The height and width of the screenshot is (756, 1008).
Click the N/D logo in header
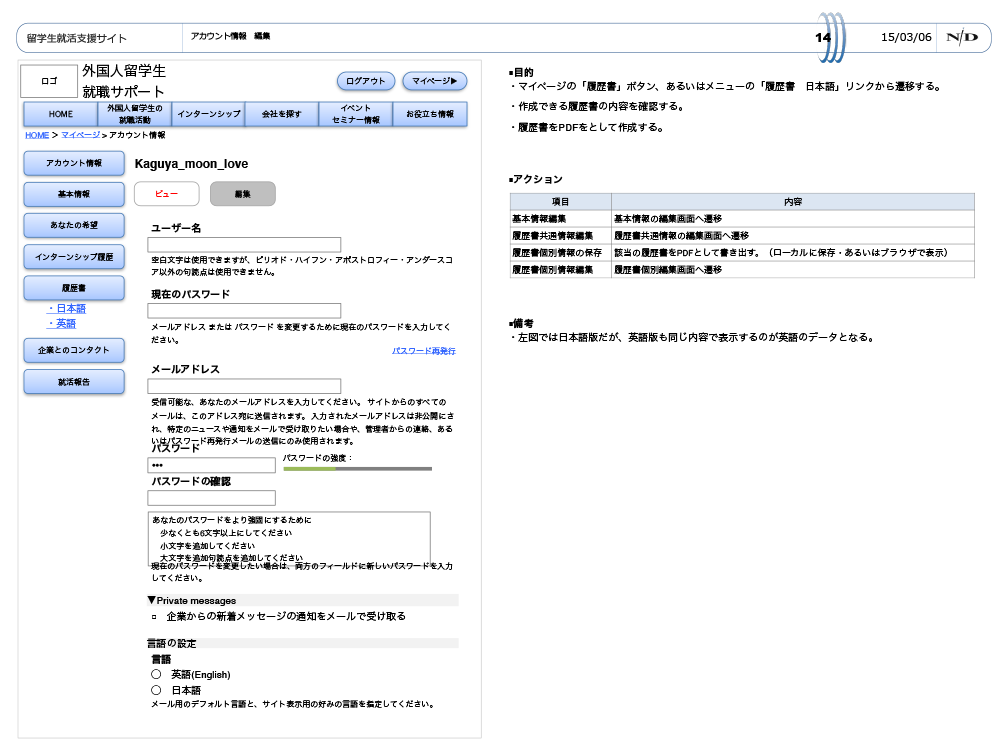962,38
